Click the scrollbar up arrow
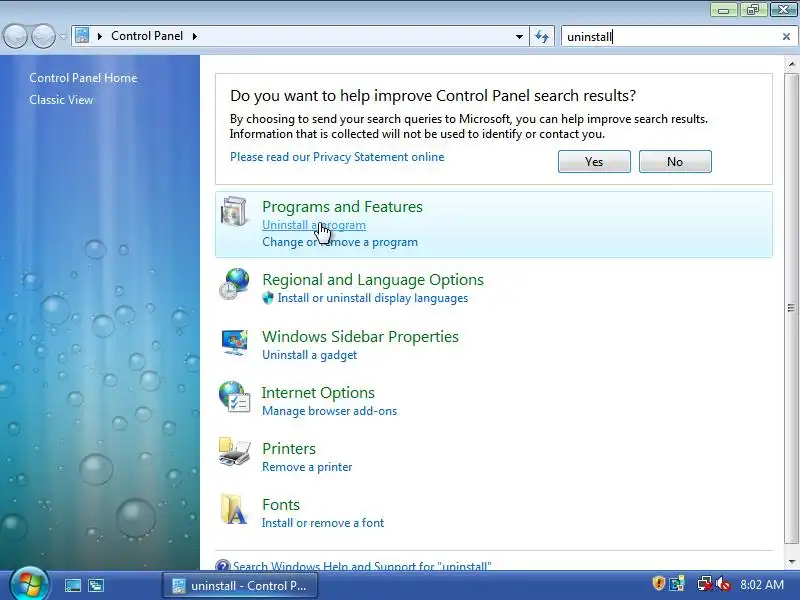800x600 pixels. [x=791, y=64]
